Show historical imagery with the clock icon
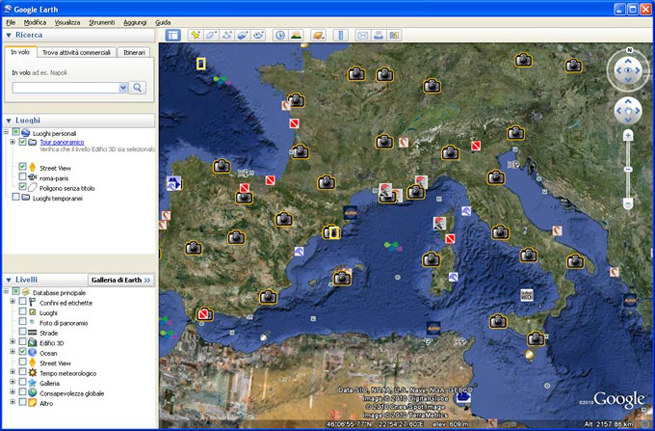 (x=280, y=35)
